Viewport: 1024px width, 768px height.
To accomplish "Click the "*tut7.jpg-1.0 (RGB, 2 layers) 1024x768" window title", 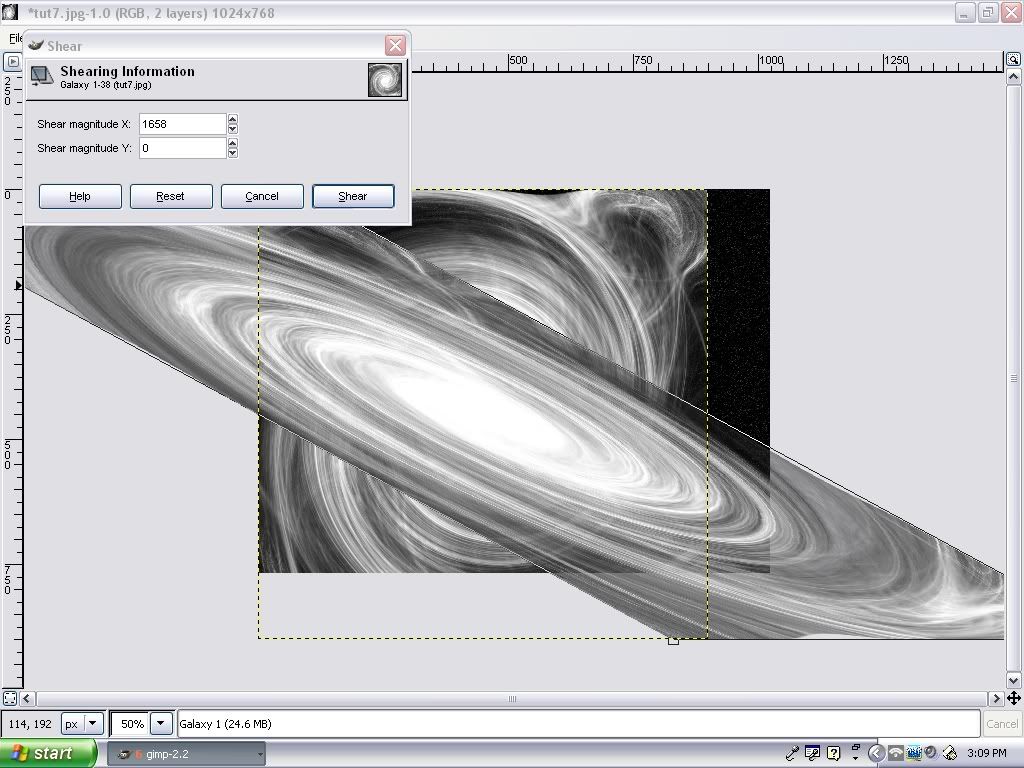I will [151, 13].
